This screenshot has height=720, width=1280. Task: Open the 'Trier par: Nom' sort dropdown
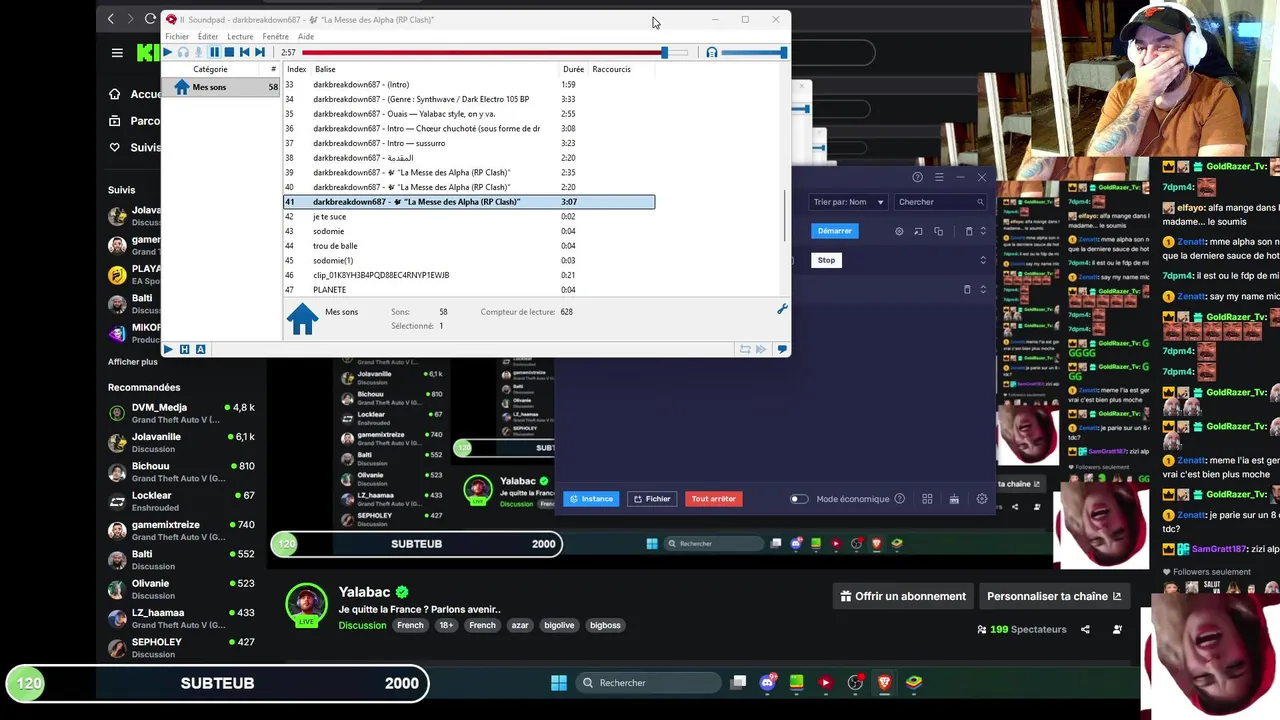tap(849, 202)
